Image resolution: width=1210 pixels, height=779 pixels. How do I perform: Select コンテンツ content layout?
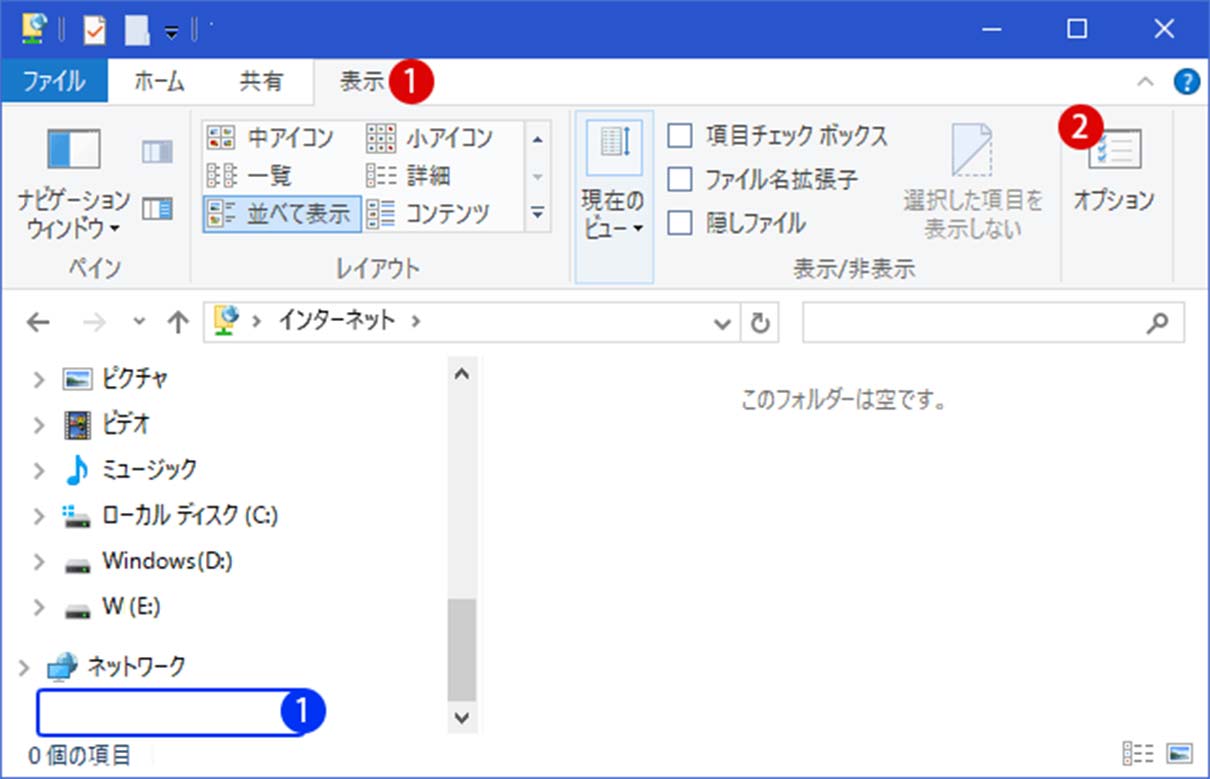[431, 213]
